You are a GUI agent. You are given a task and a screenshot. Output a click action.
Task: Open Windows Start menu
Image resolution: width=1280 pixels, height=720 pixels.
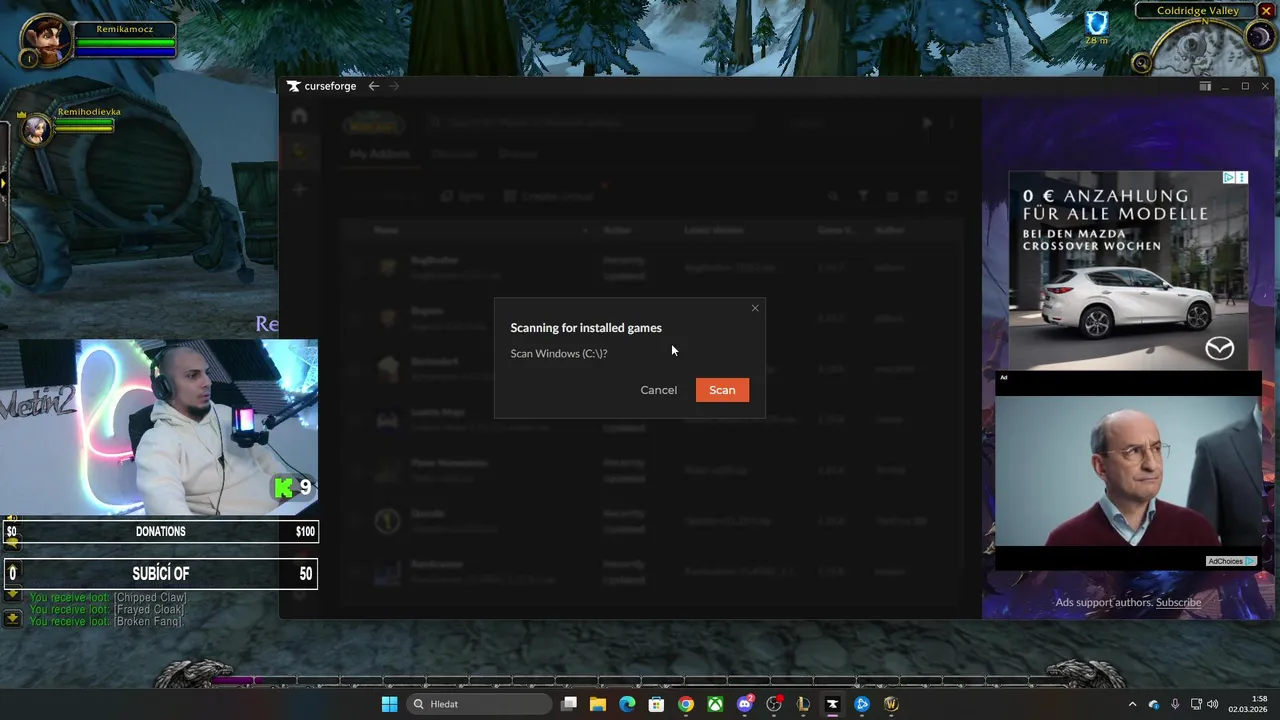389,704
